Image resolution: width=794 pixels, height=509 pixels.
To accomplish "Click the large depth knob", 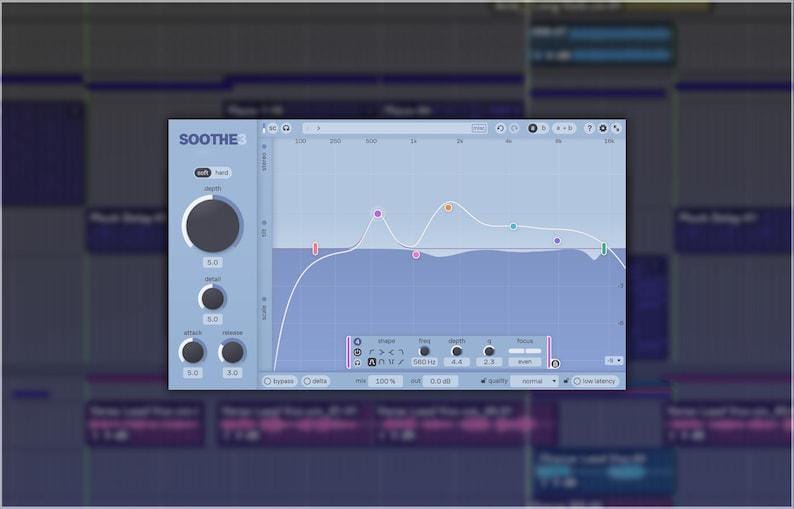I will pyautogui.click(x=213, y=225).
